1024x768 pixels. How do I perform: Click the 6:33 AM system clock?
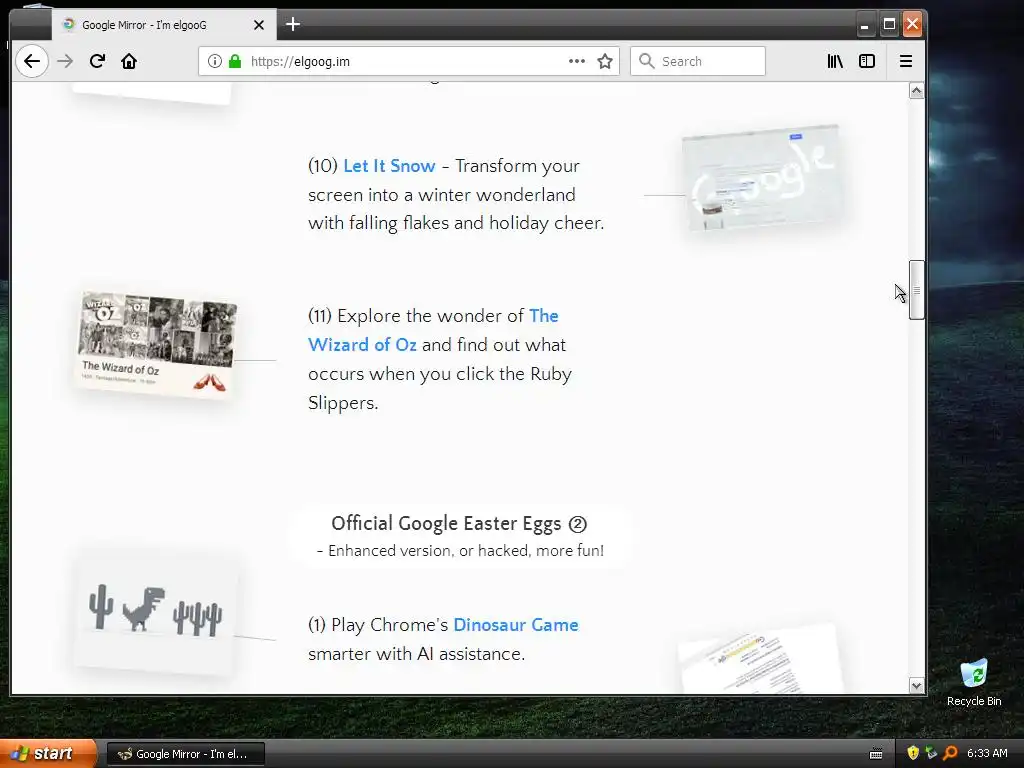[x=987, y=753]
